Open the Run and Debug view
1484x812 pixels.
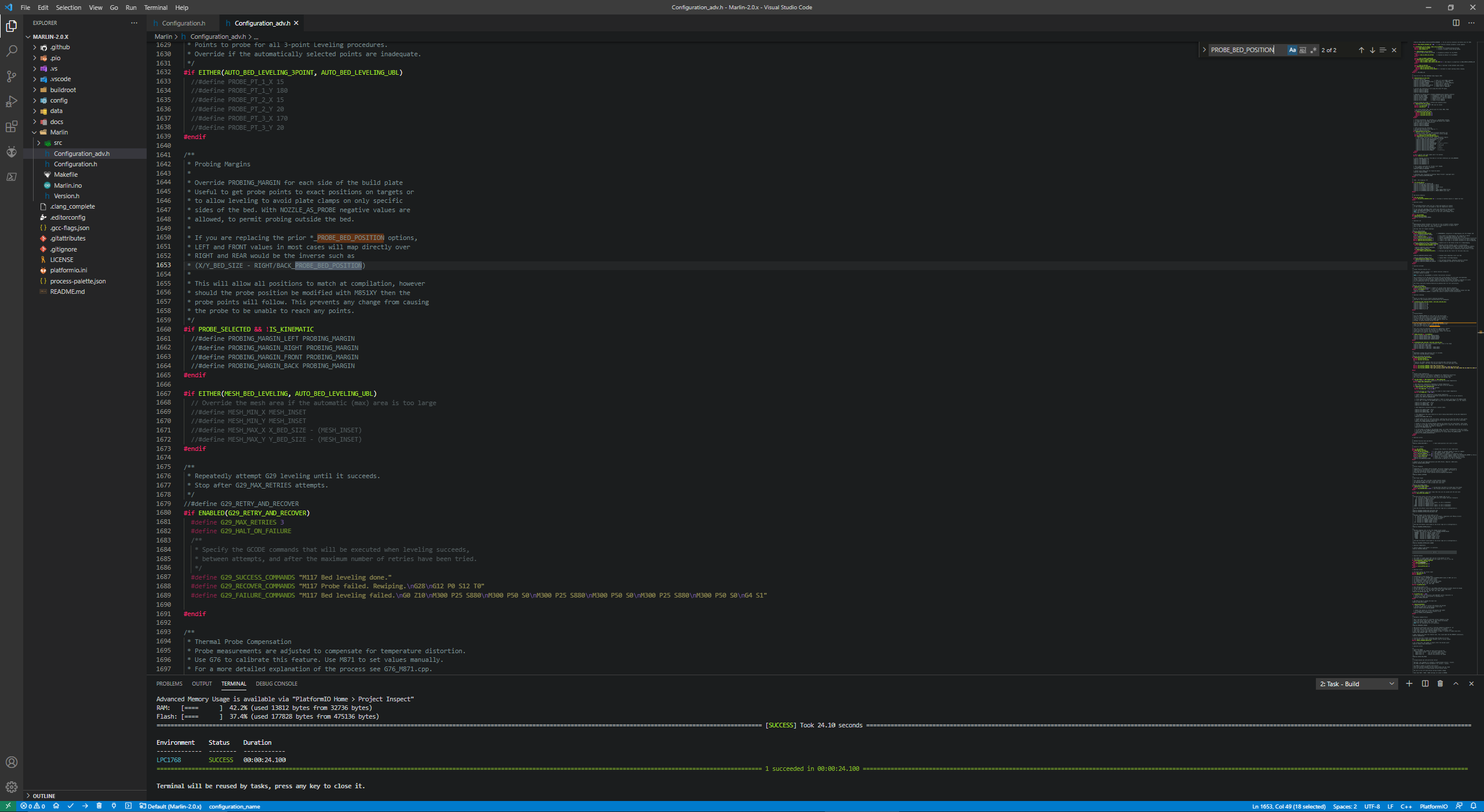pos(12,101)
